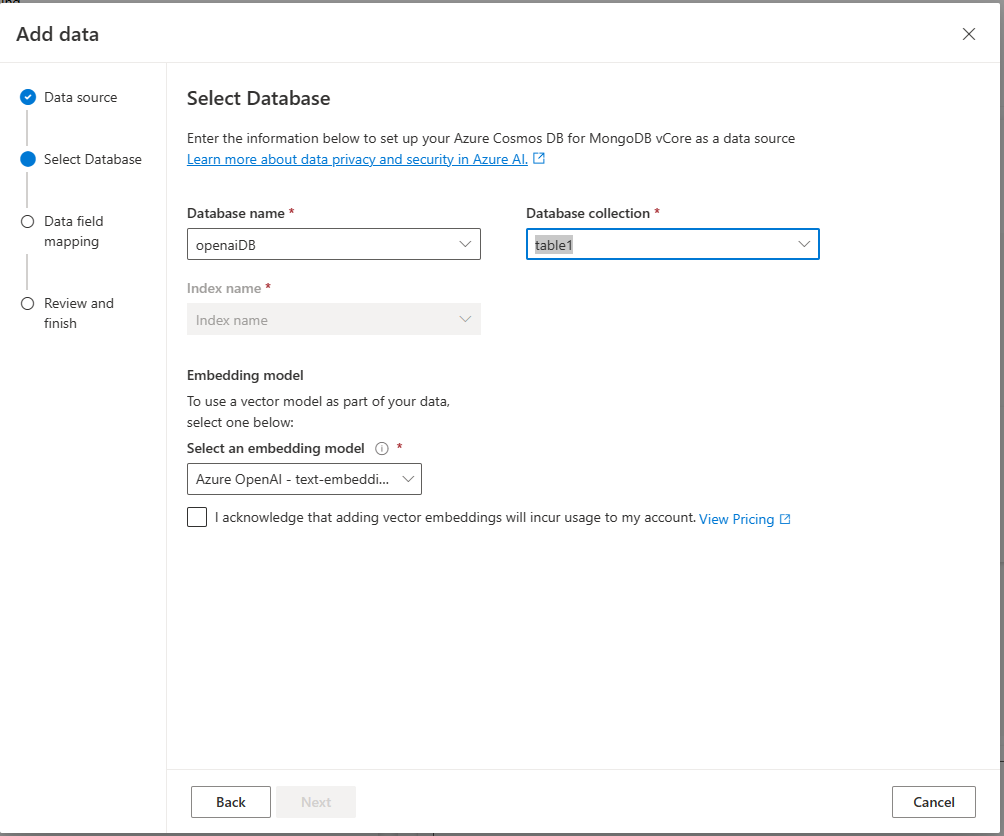Image resolution: width=1004 pixels, height=836 pixels.
Task: Click the Back button
Action: [x=230, y=801]
